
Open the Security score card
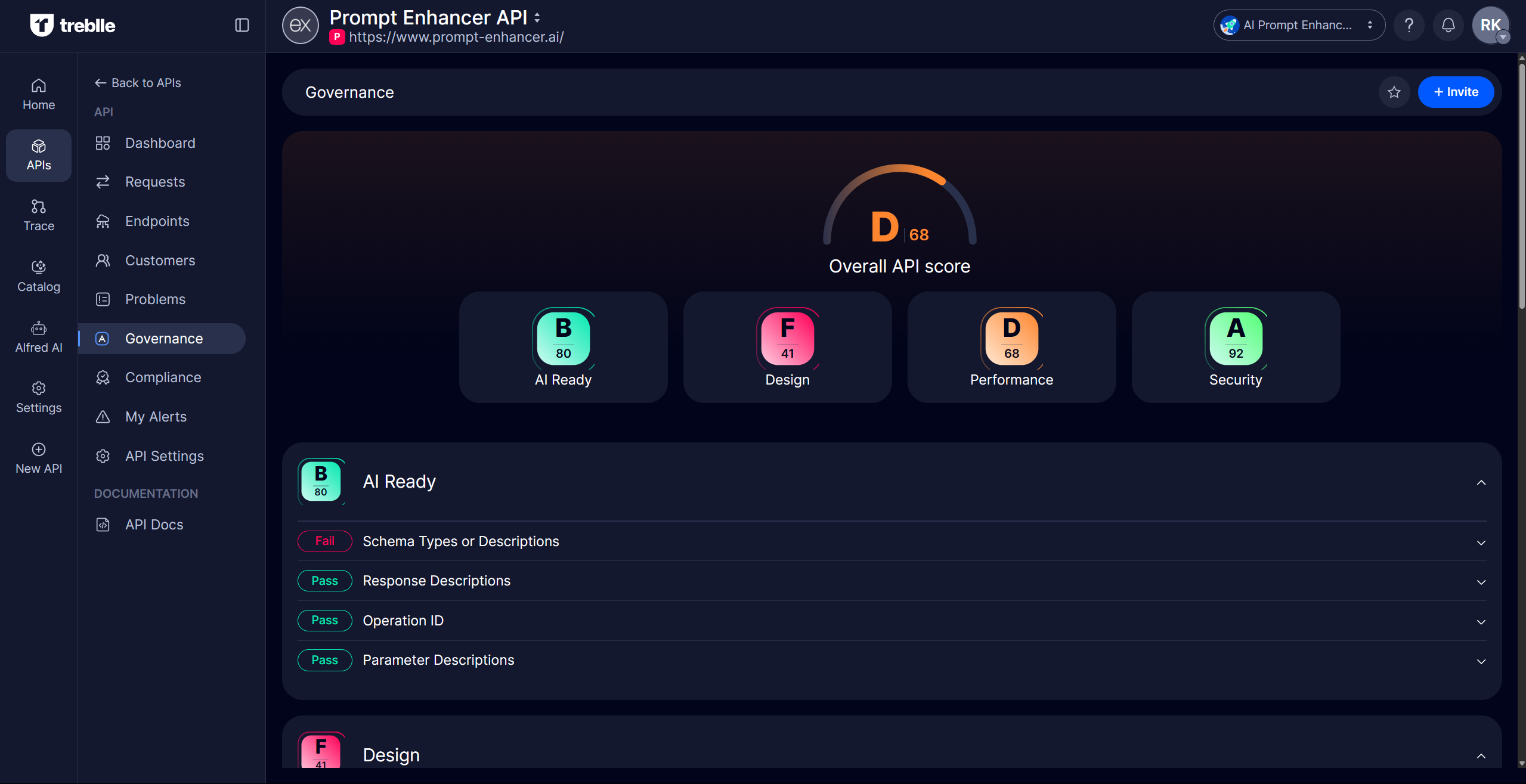click(1236, 347)
